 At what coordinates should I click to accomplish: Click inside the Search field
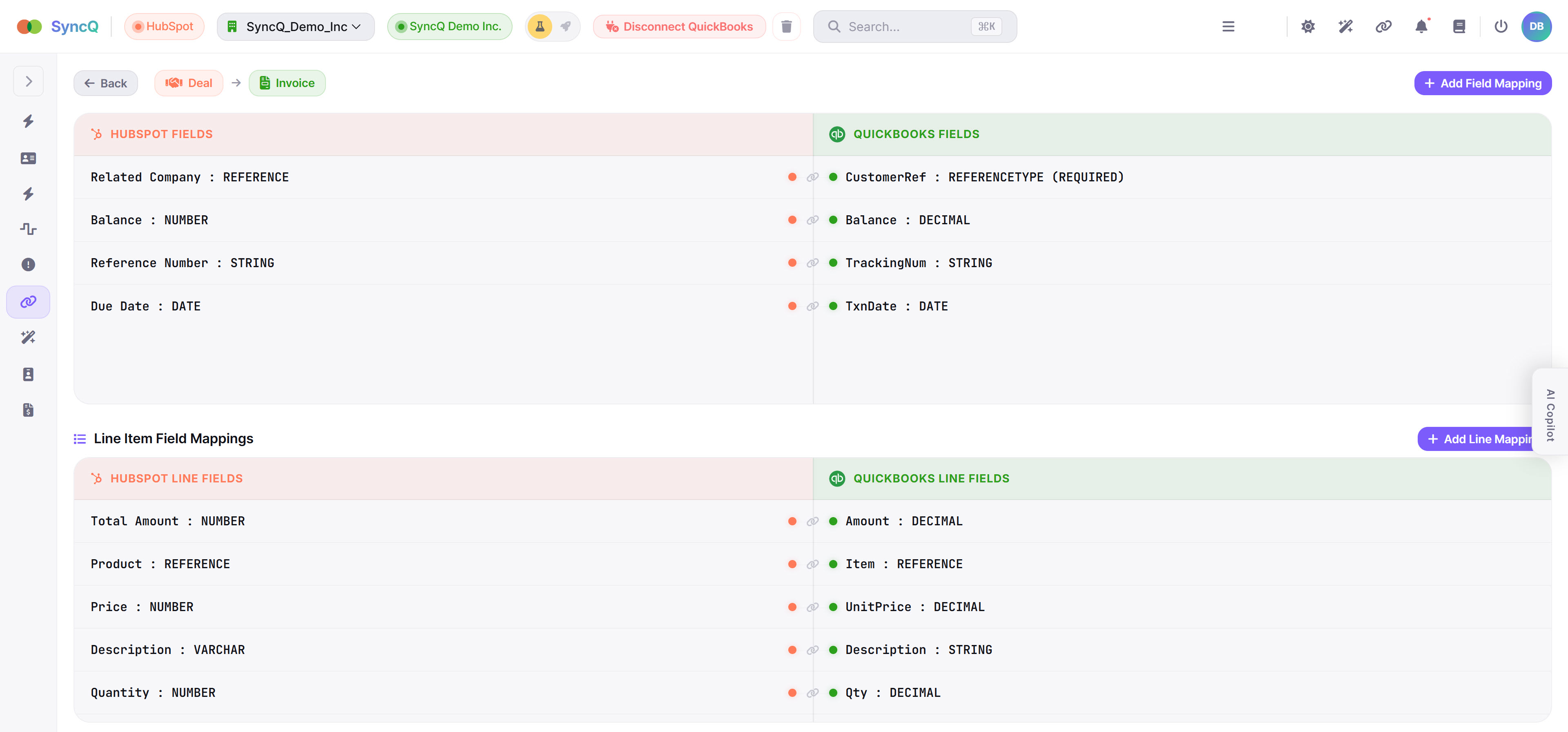point(907,26)
